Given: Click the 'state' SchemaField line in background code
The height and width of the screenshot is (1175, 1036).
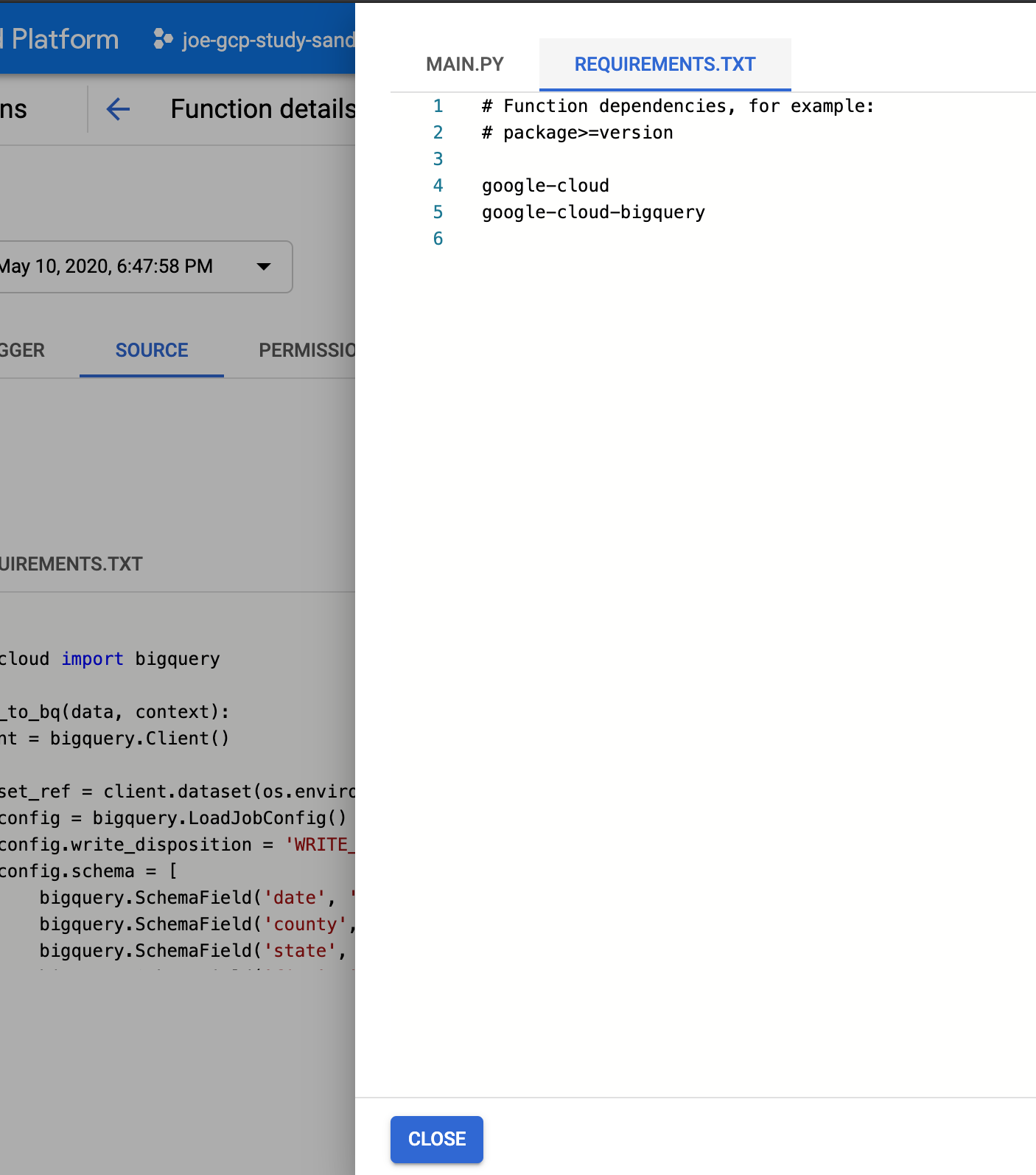Looking at the screenshot, I should coord(193,951).
